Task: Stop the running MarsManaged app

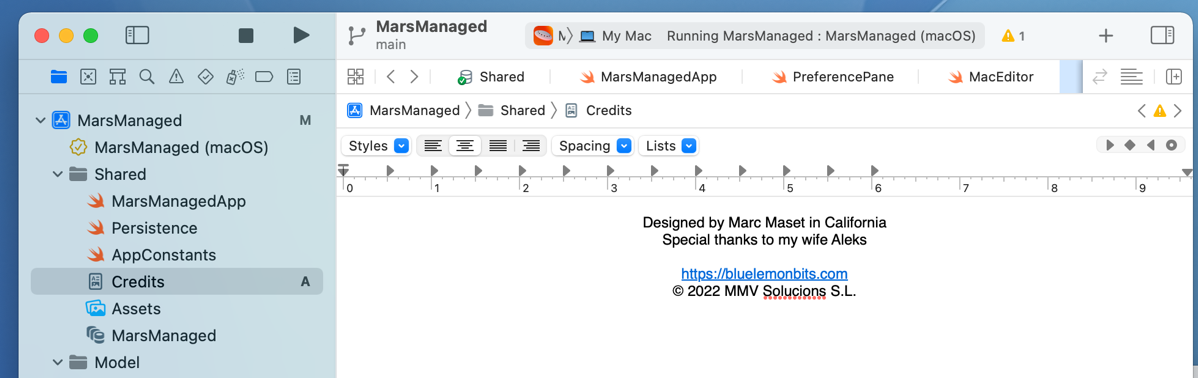Action: [246, 35]
